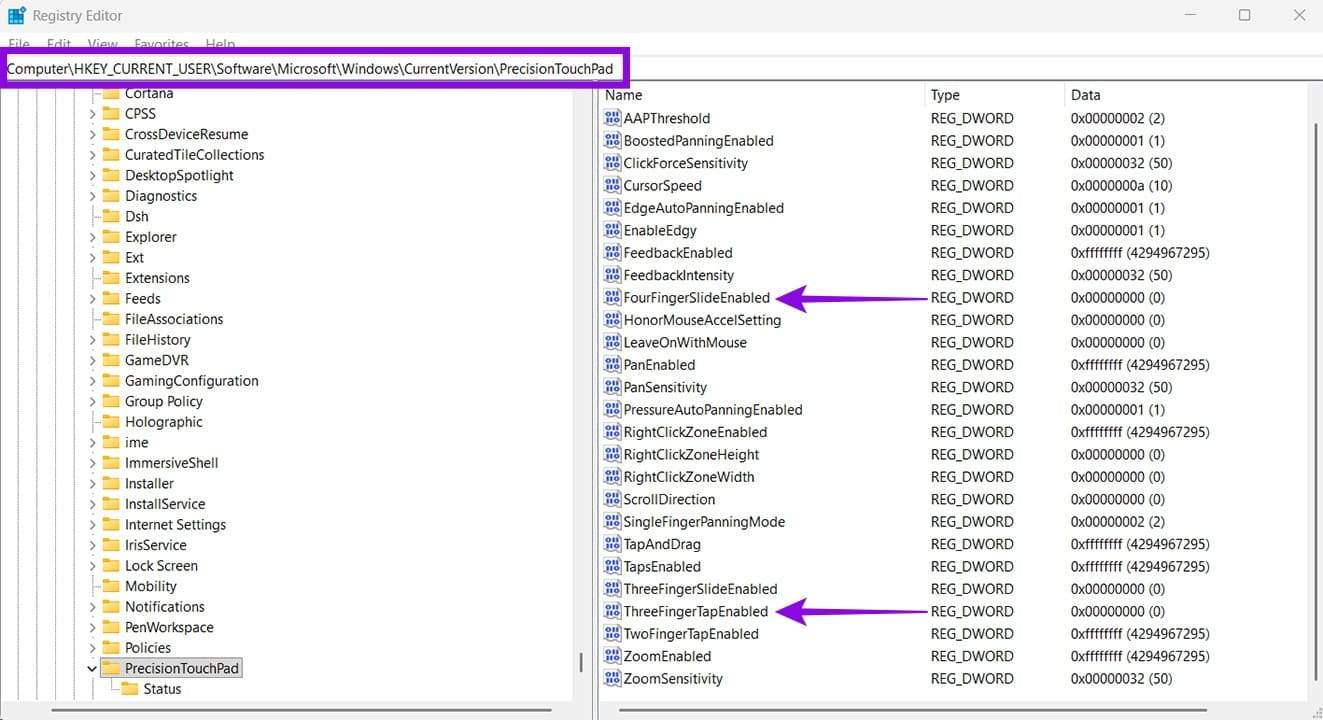Screen dimensions: 1323x720
Task: Click the EnableEdgy value icon
Action: pyautogui.click(x=612, y=230)
